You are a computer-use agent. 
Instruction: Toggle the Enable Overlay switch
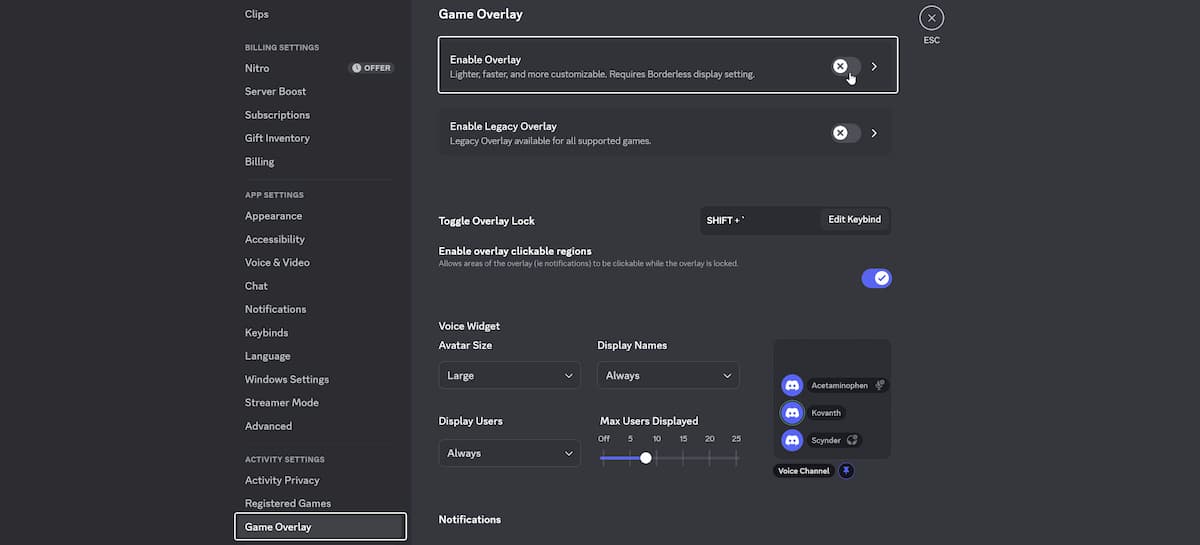[x=846, y=66]
